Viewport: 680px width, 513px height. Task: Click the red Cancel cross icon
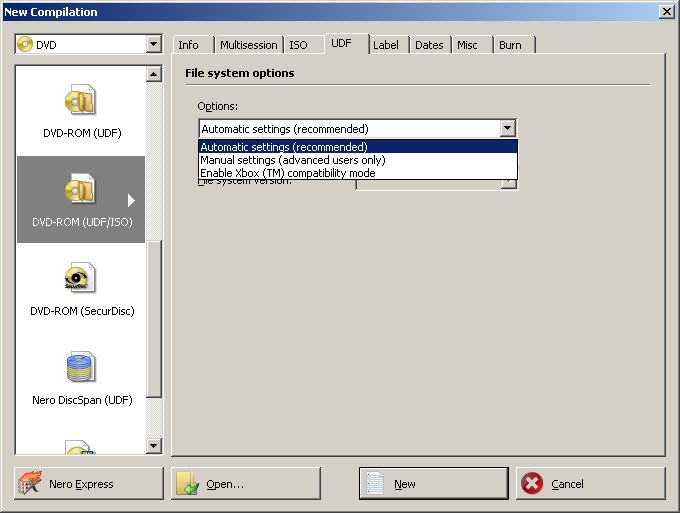pos(532,483)
